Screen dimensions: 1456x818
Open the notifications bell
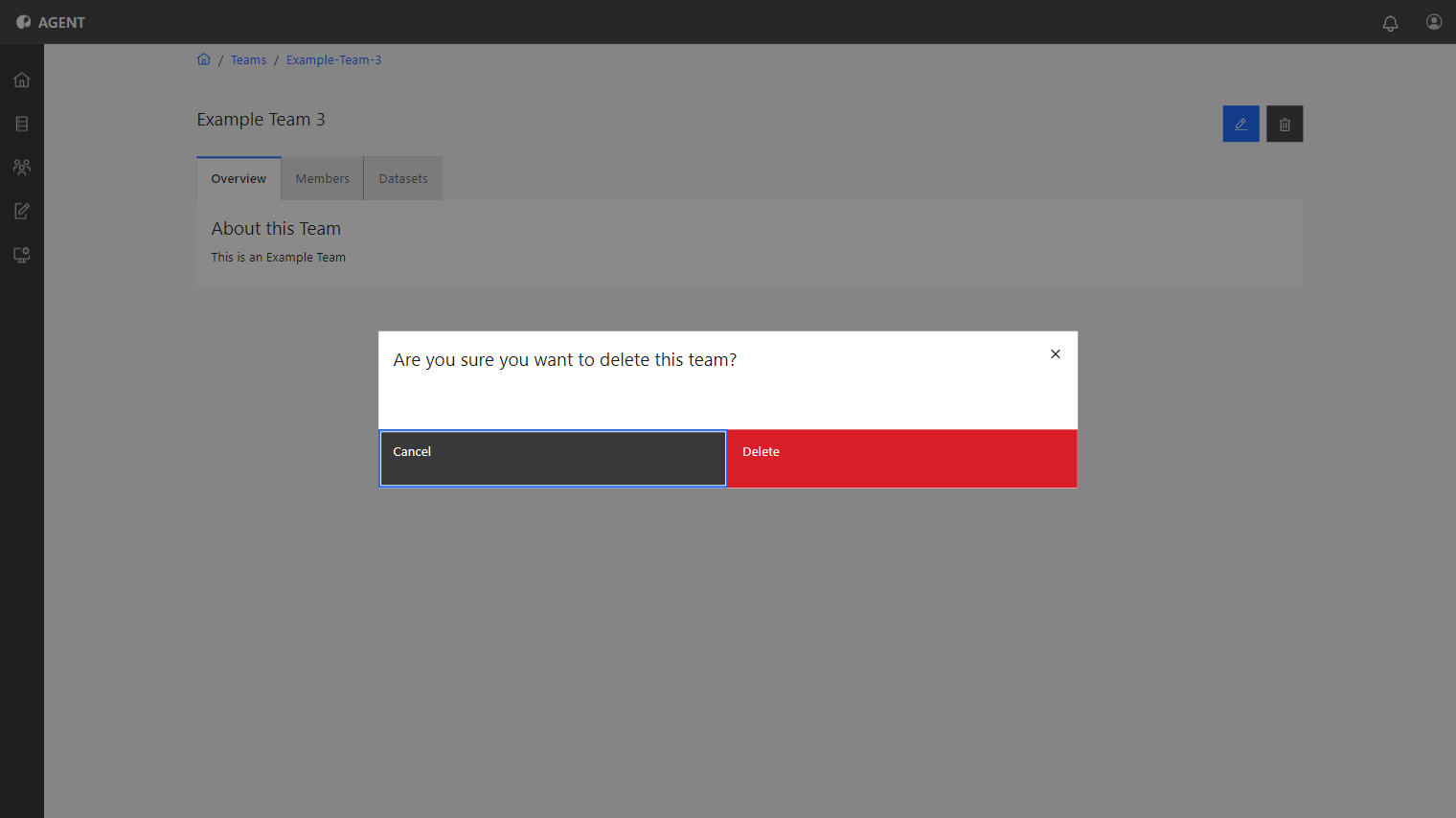click(x=1390, y=23)
